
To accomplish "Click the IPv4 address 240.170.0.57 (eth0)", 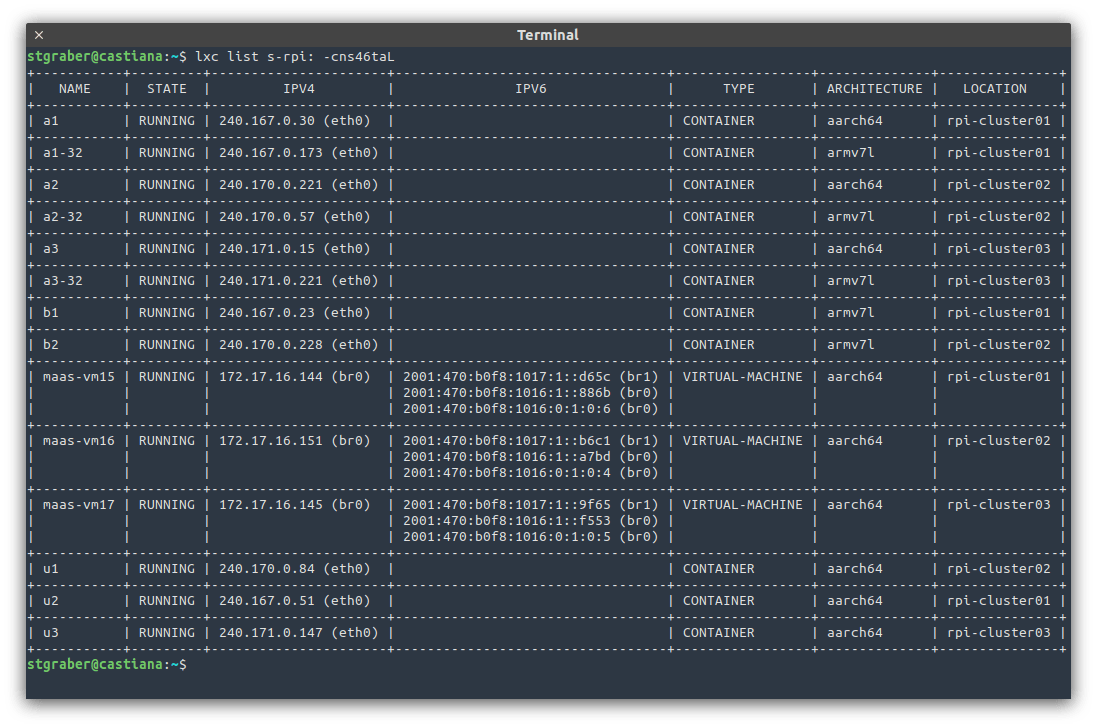I will [295, 217].
